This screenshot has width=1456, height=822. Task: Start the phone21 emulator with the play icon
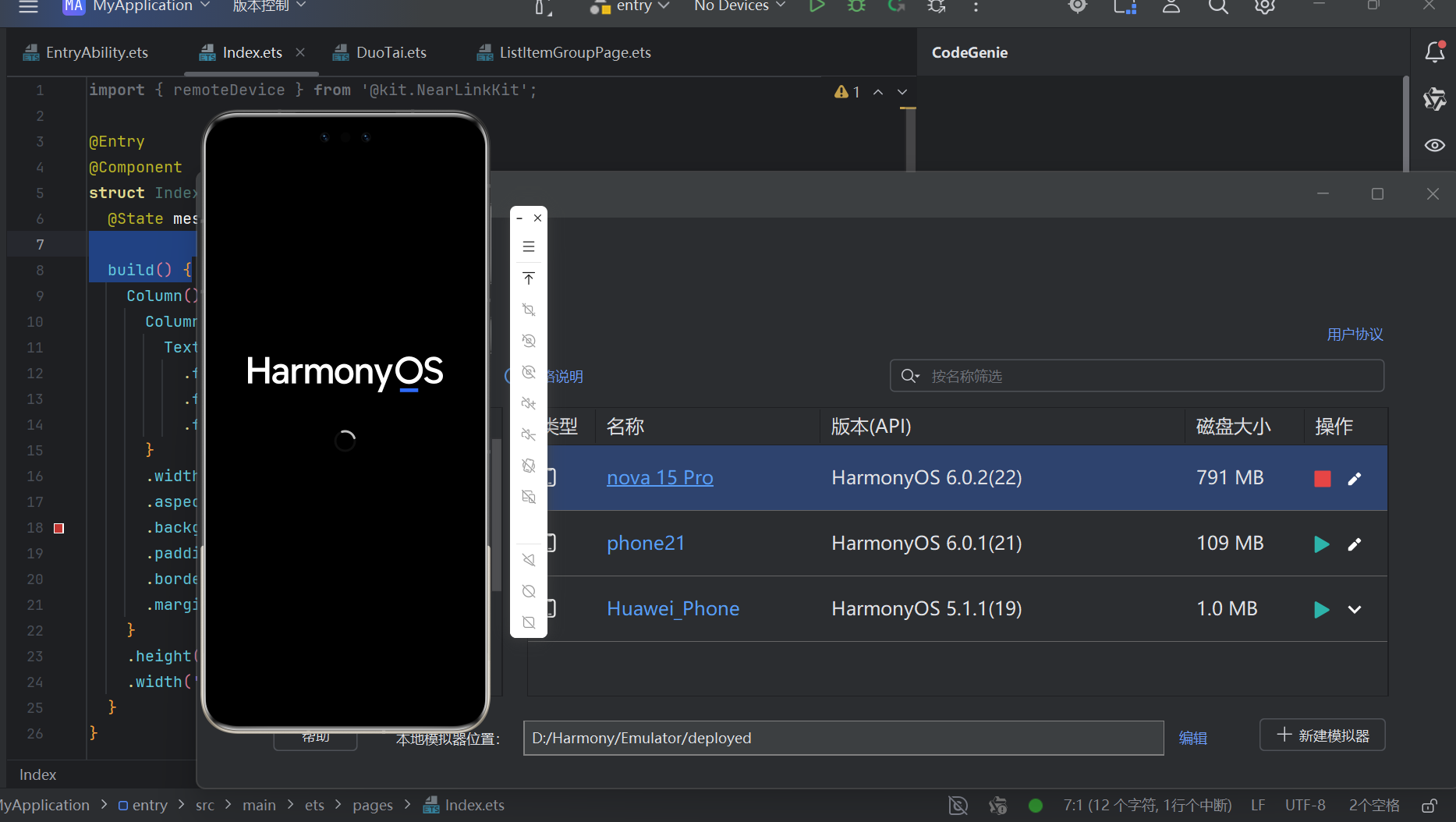click(1321, 544)
